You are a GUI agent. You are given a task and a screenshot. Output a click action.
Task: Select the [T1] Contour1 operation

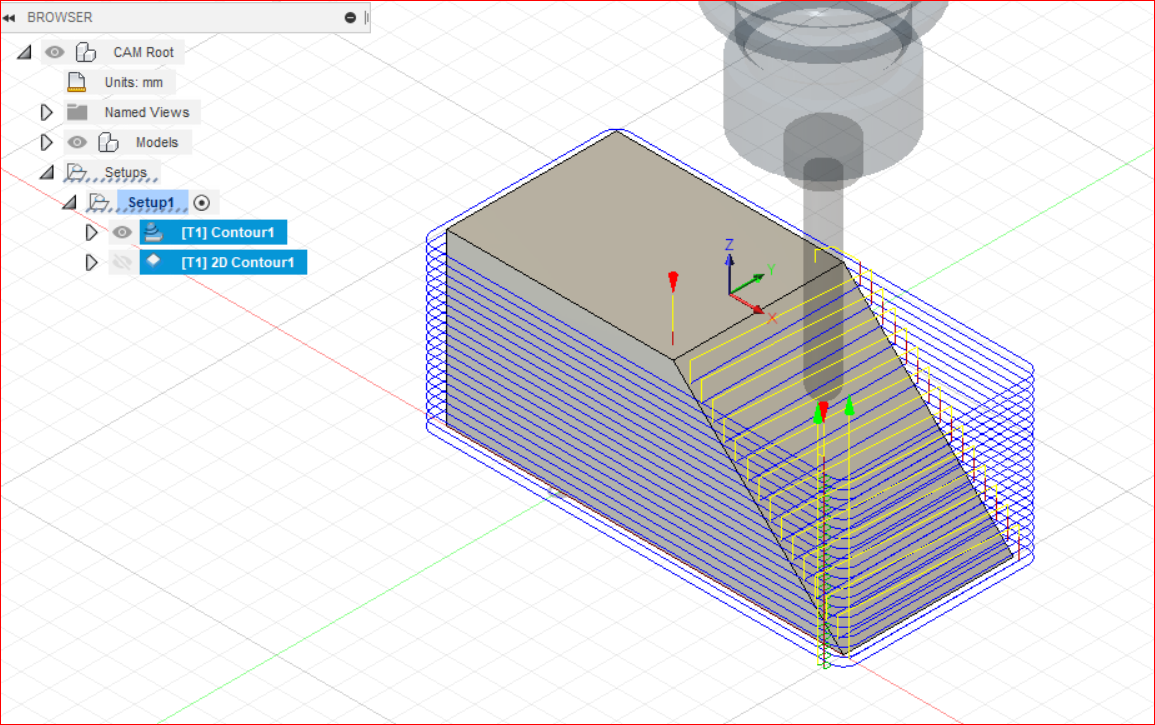tap(214, 232)
